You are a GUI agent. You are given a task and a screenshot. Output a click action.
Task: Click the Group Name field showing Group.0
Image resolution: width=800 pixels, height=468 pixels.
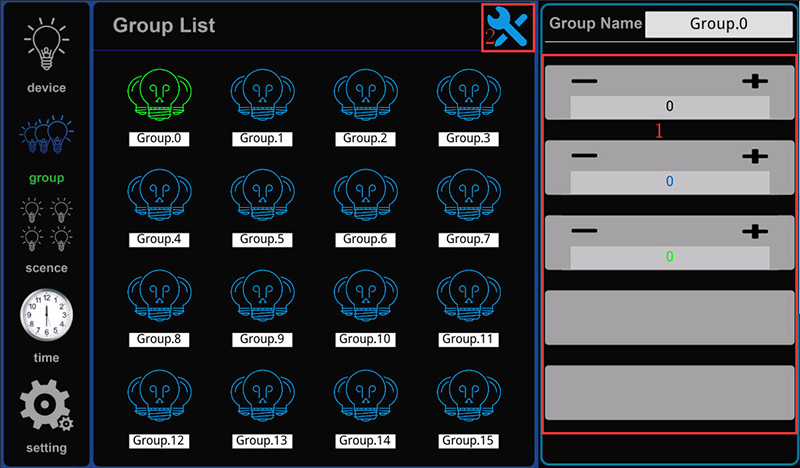718,24
